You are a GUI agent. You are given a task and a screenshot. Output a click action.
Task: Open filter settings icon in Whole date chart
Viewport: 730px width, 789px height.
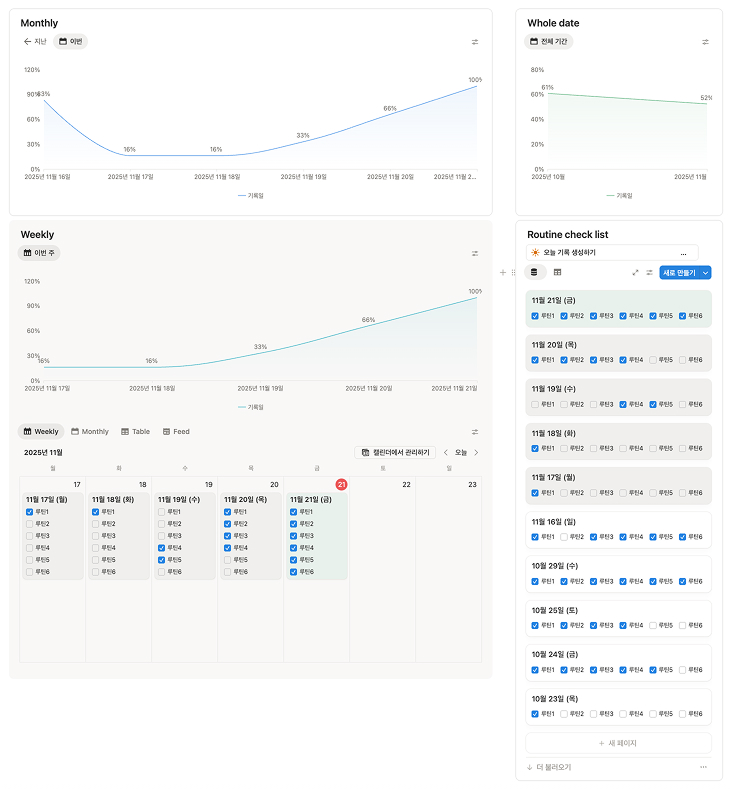click(705, 42)
